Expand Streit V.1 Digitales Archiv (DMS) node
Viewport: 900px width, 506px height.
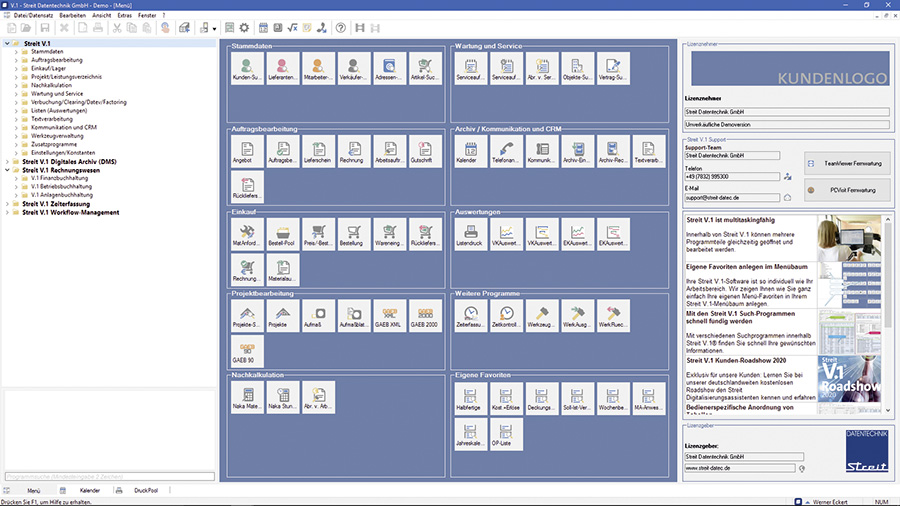coord(7,162)
